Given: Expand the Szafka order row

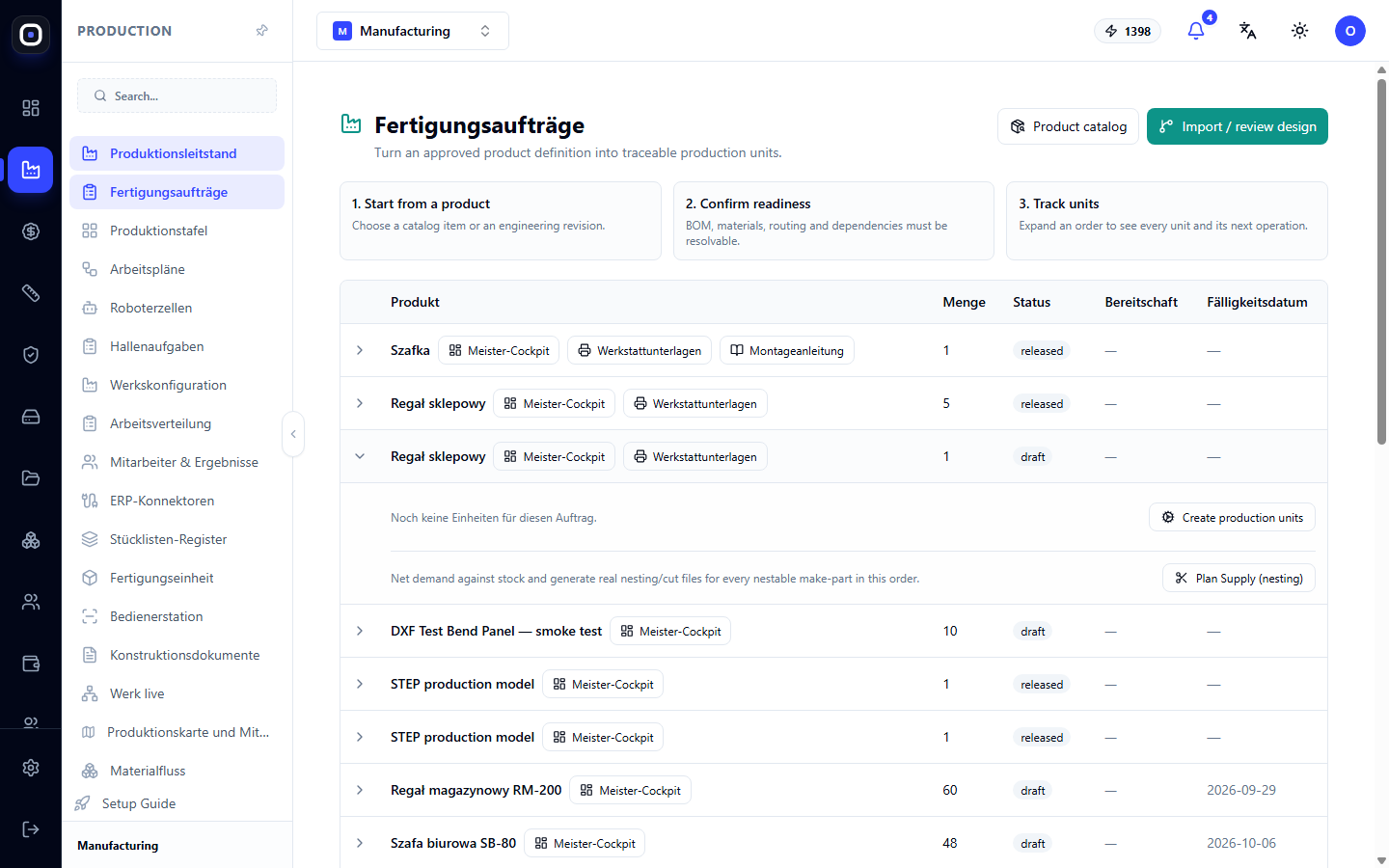Looking at the screenshot, I should pos(360,350).
